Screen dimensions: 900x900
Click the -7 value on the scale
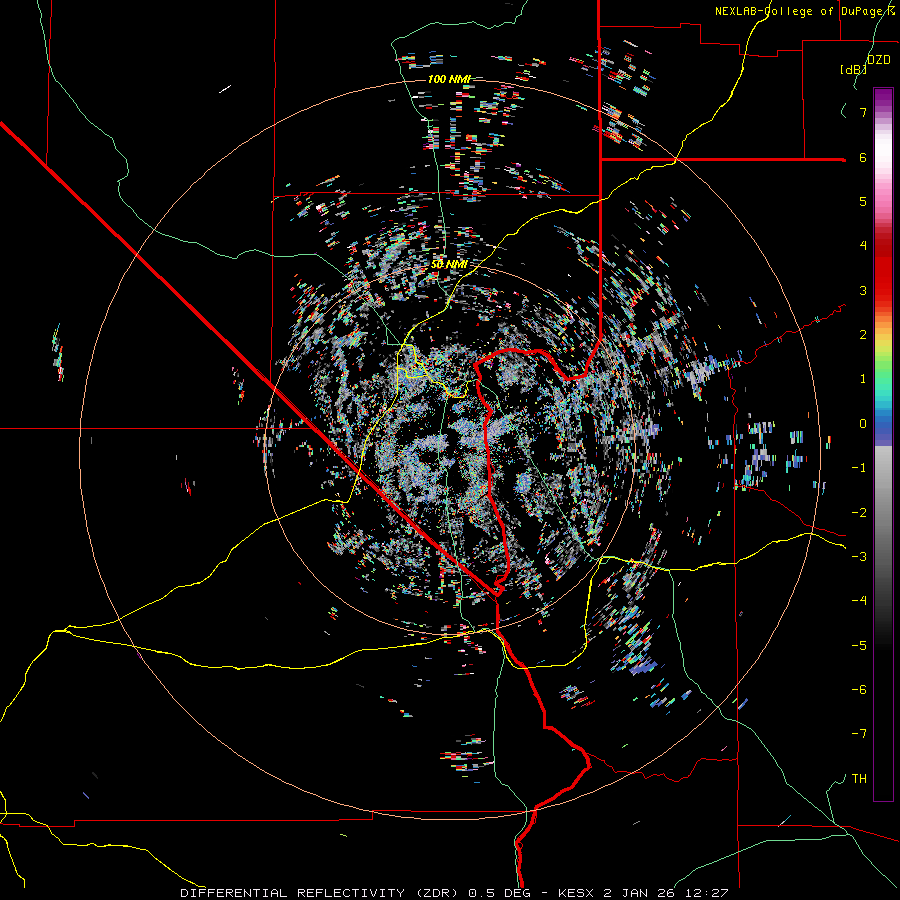[859, 734]
